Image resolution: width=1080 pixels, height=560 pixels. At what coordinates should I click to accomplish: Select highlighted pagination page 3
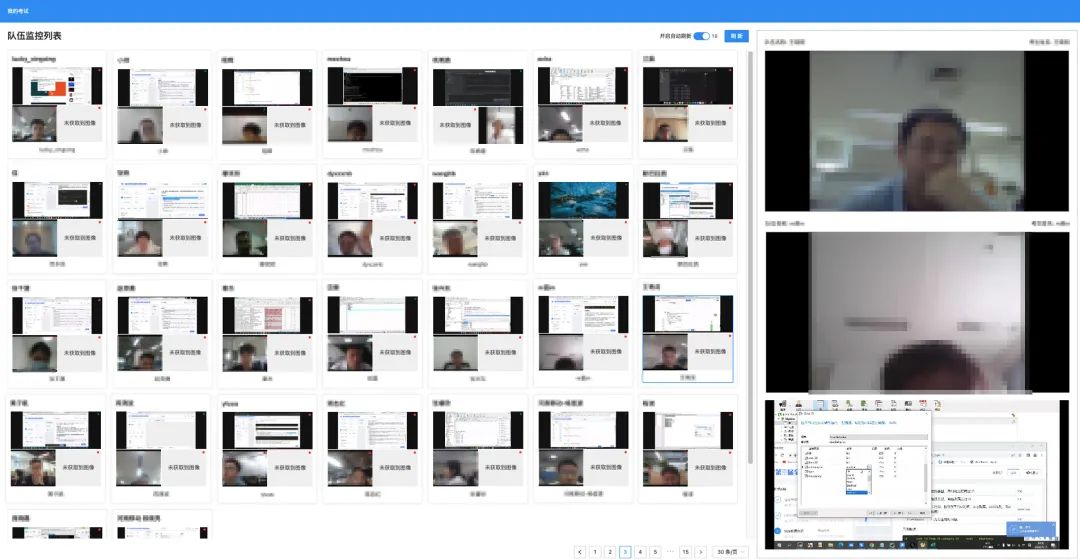pos(625,552)
